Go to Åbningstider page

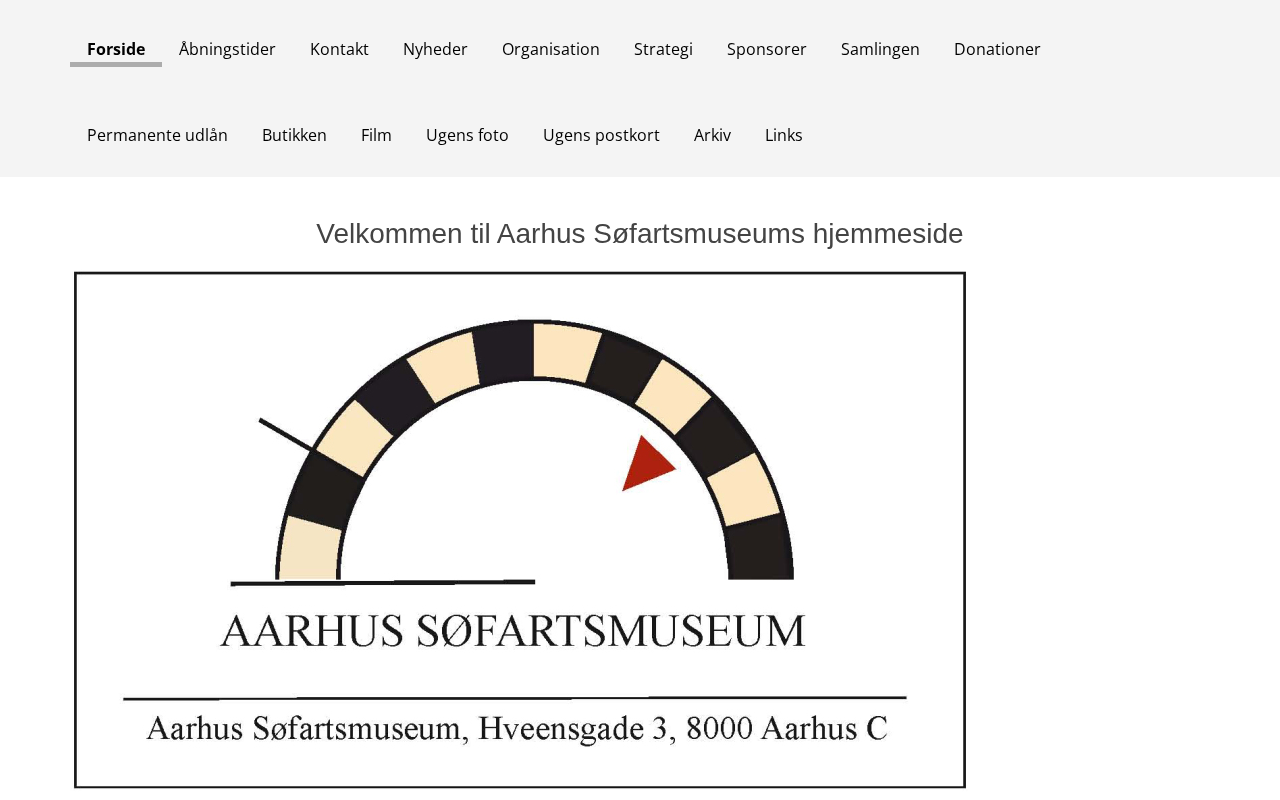tap(227, 49)
